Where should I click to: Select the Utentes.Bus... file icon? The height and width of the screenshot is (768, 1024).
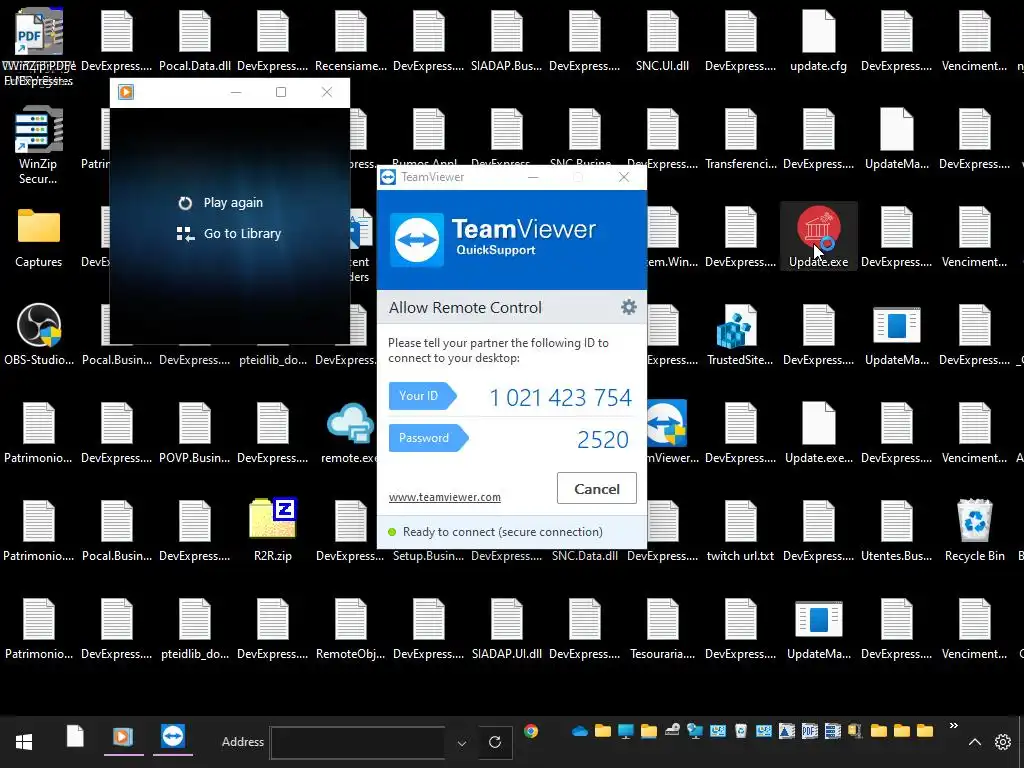[897, 530]
